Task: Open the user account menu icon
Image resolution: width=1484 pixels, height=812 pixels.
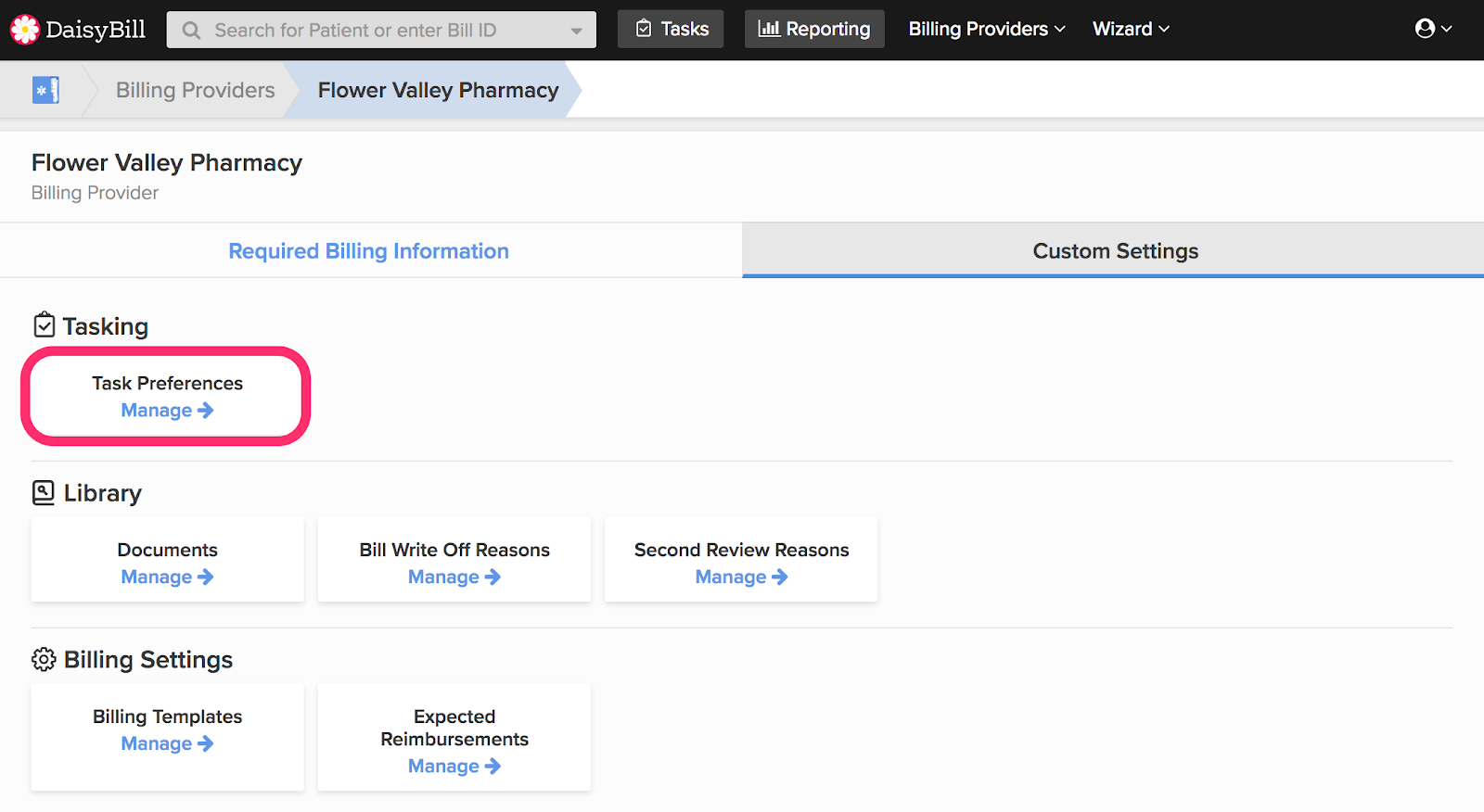Action: click(1433, 29)
